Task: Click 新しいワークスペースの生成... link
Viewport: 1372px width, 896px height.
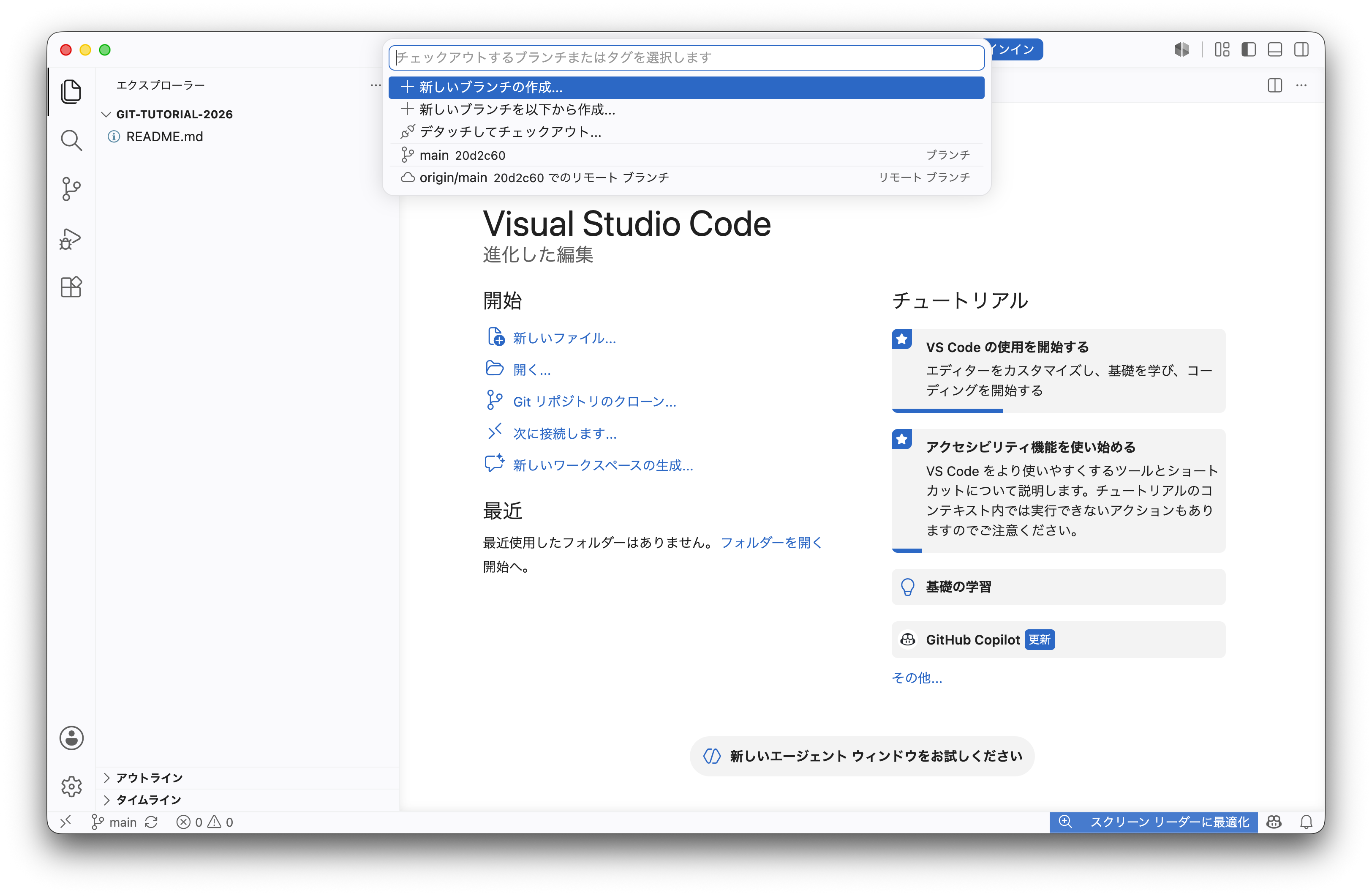Action: click(x=603, y=465)
